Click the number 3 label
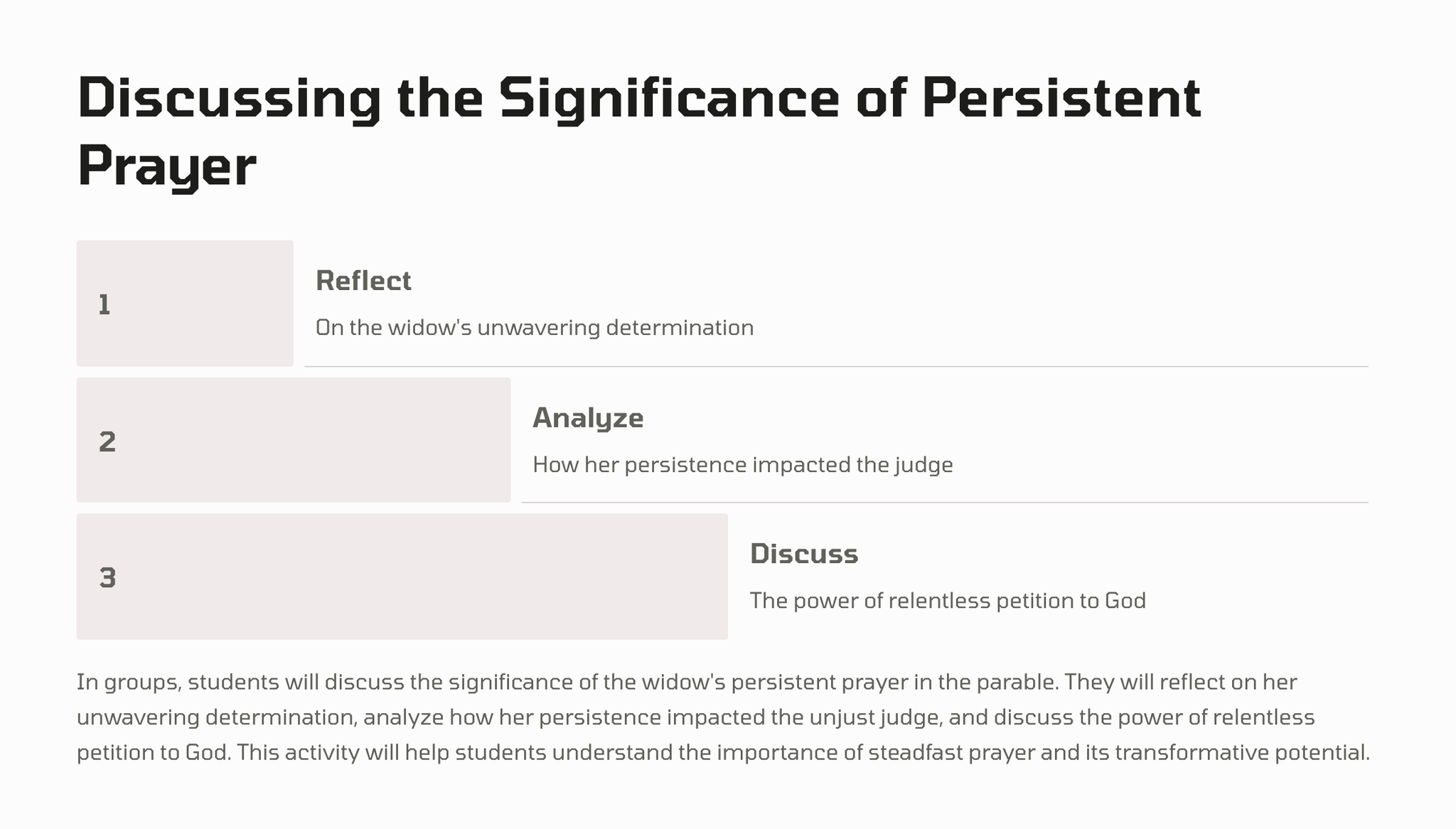Viewport: 1456px width, 829px height. pyautogui.click(x=107, y=578)
